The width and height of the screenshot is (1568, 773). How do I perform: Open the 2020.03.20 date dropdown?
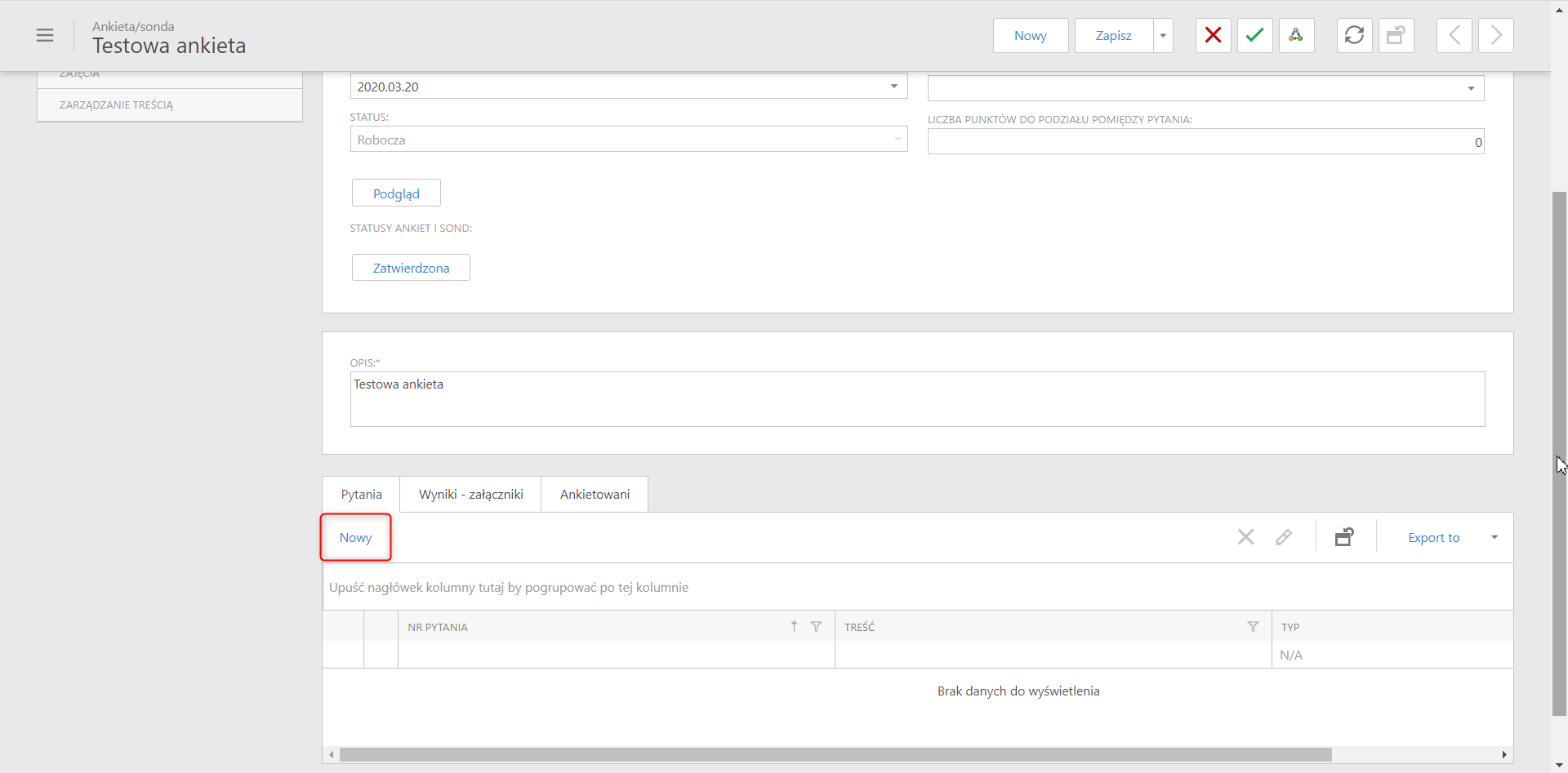pyautogui.click(x=894, y=87)
